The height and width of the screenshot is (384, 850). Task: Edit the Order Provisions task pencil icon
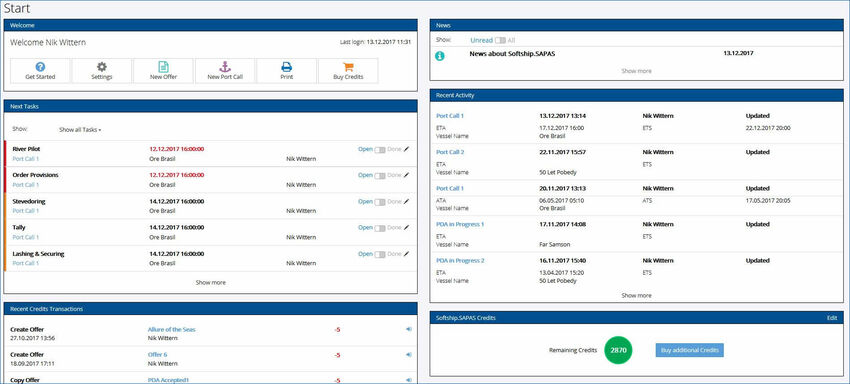click(x=407, y=175)
